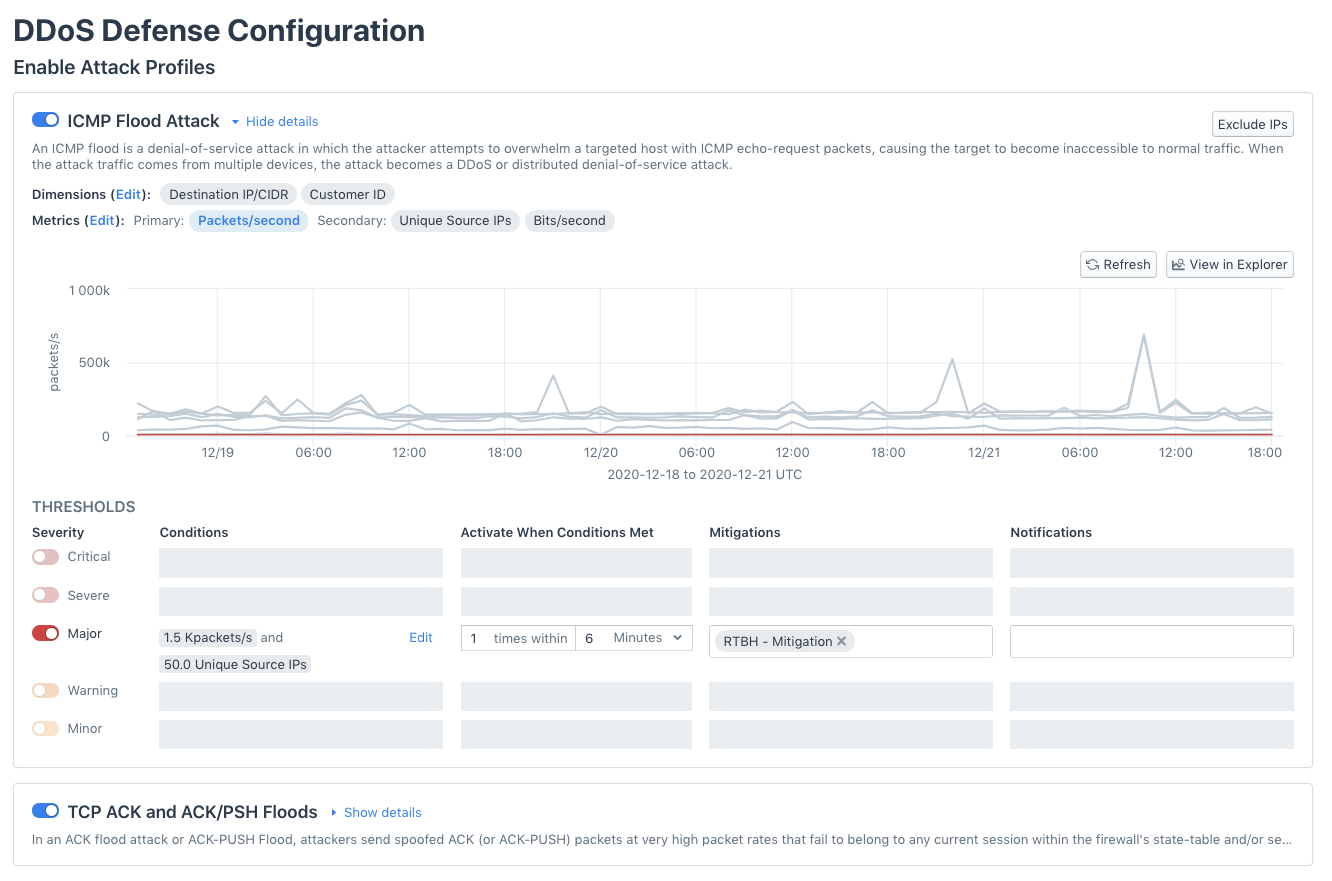Expand details for TCP ACK and ACK/PSH Floods

click(381, 812)
